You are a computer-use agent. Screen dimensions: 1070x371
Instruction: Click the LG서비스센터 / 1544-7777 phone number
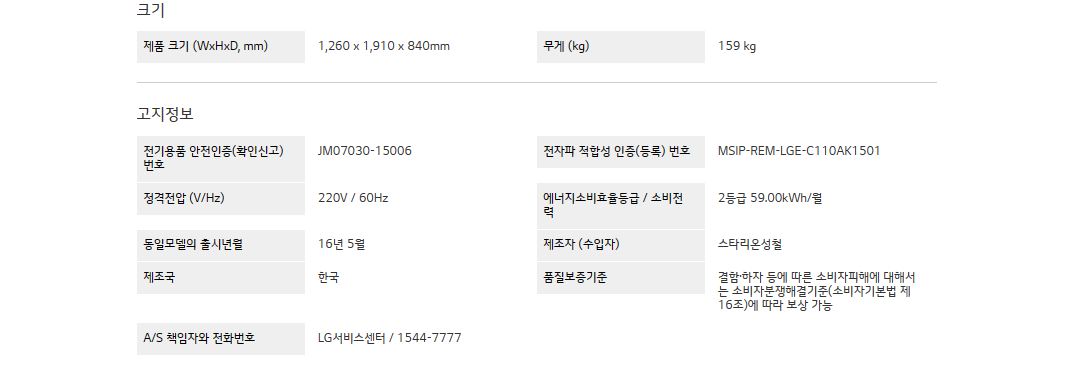coord(390,338)
